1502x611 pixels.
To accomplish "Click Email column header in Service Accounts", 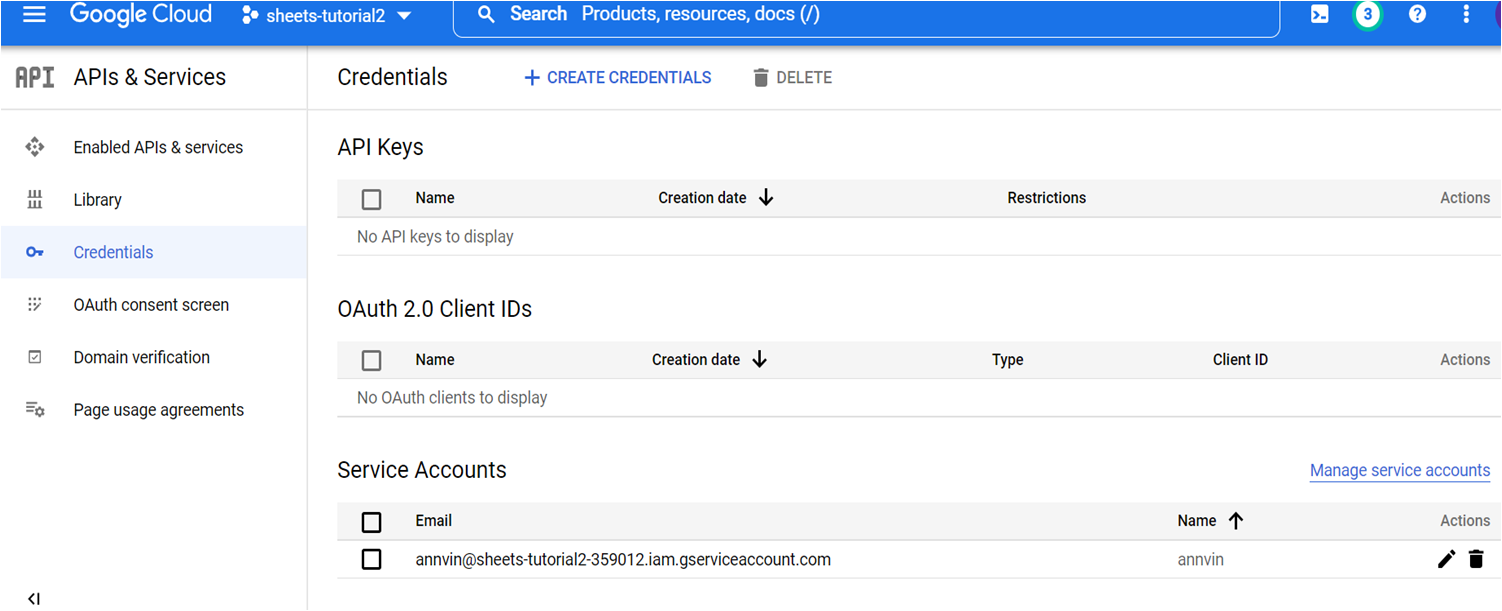I will (x=434, y=521).
